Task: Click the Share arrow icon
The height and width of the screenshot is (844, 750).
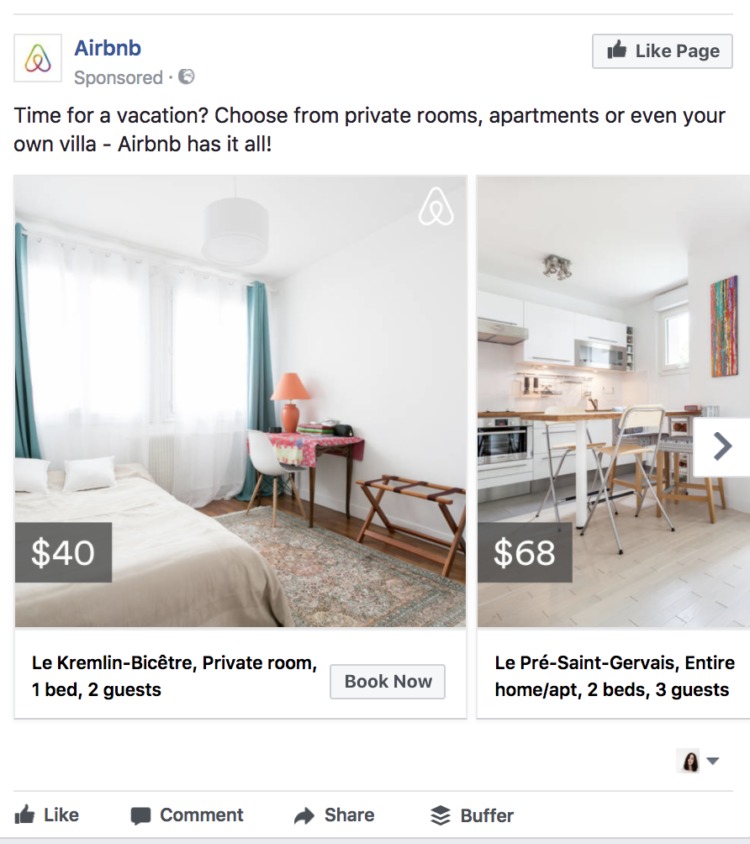Action: pyautogui.click(x=304, y=815)
